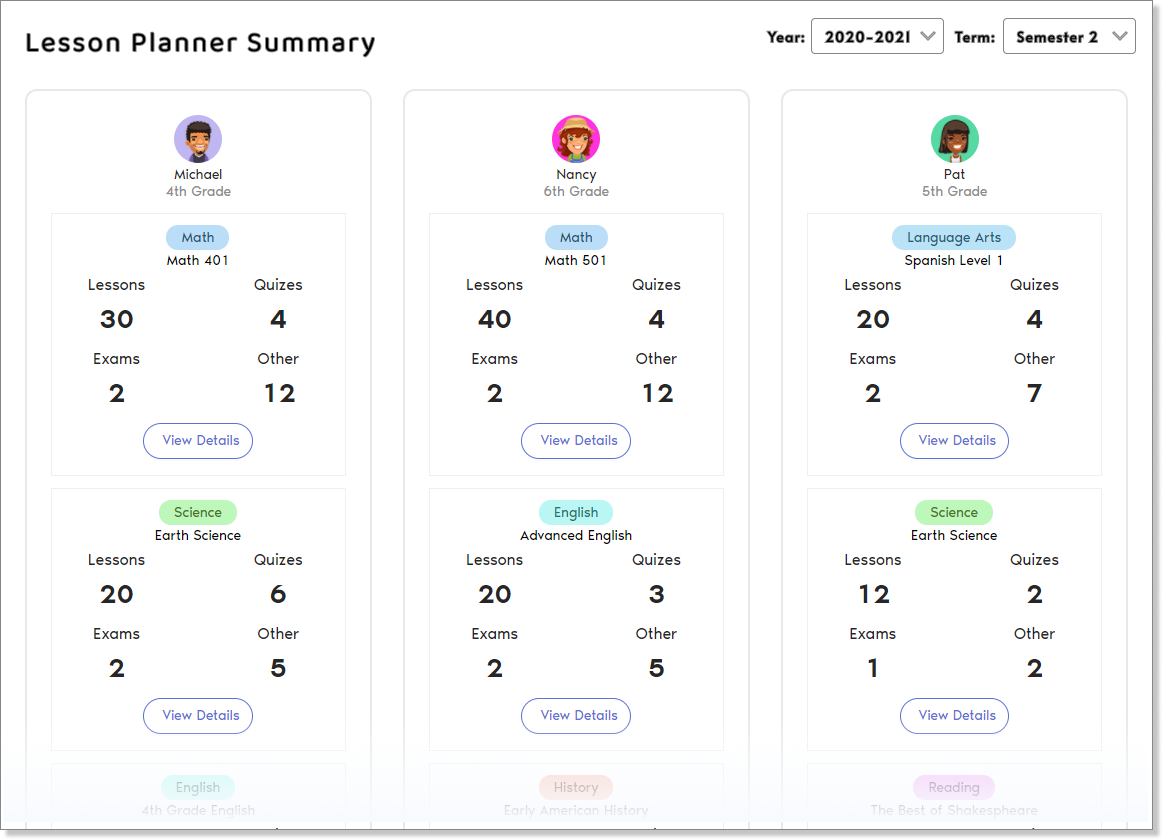This screenshot has width=1163, height=840.
Task: Click the name Michael
Action: (198, 174)
